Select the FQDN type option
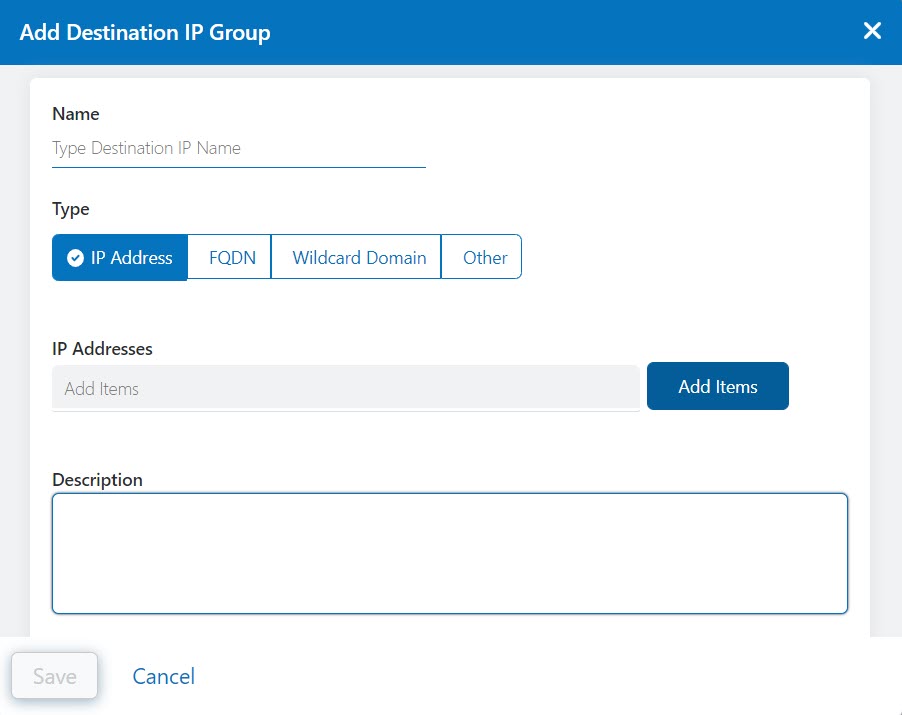This screenshot has width=902, height=715. tap(229, 257)
